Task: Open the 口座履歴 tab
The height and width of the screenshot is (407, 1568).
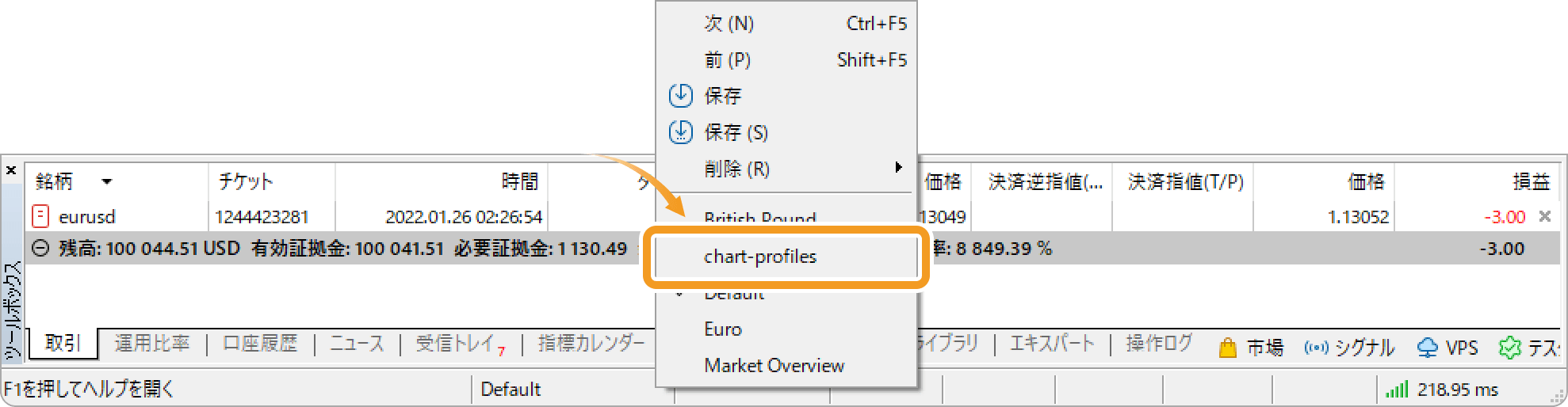Action: (x=260, y=344)
